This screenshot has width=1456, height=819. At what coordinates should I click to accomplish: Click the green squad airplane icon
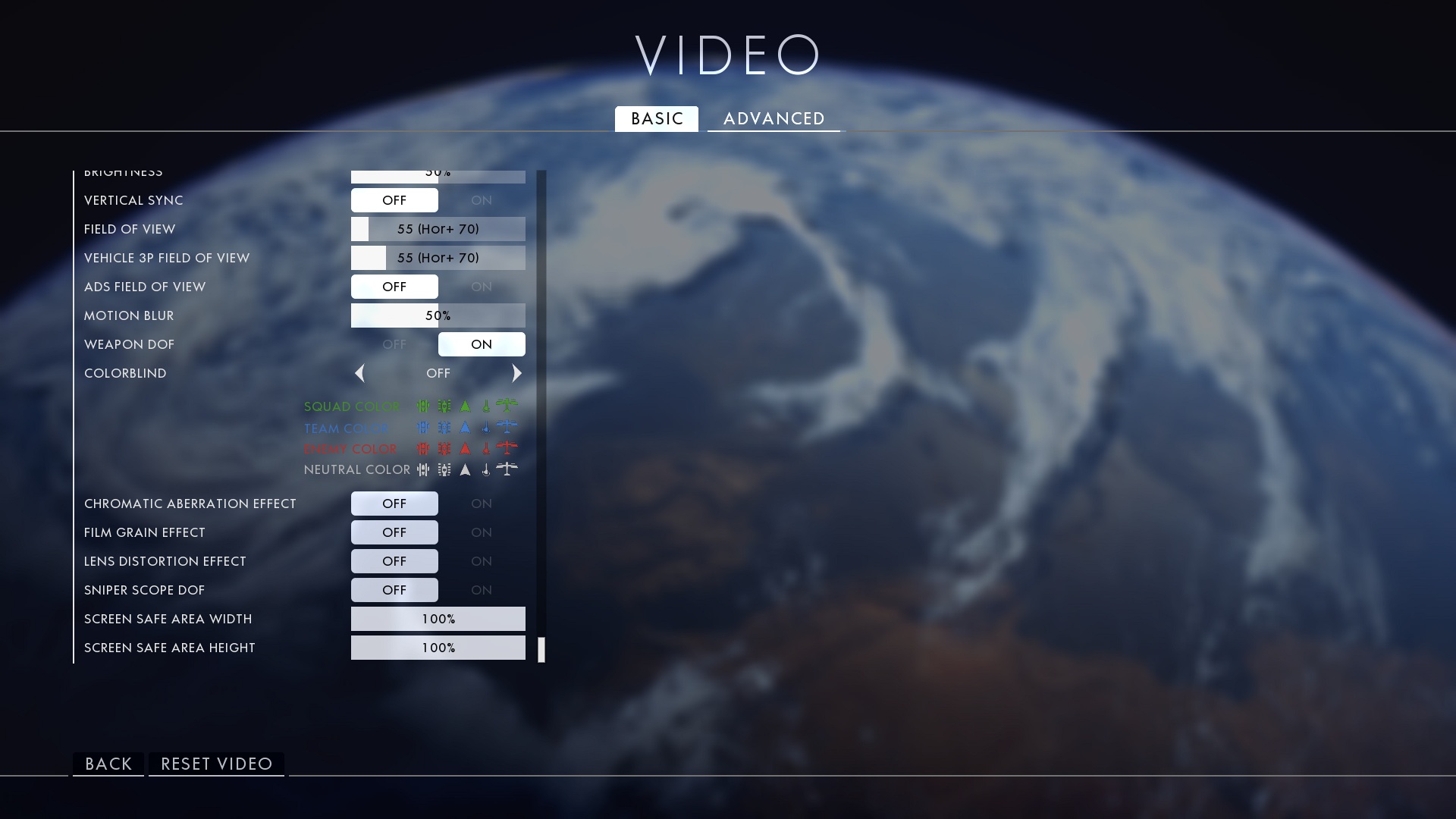pos(507,406)
